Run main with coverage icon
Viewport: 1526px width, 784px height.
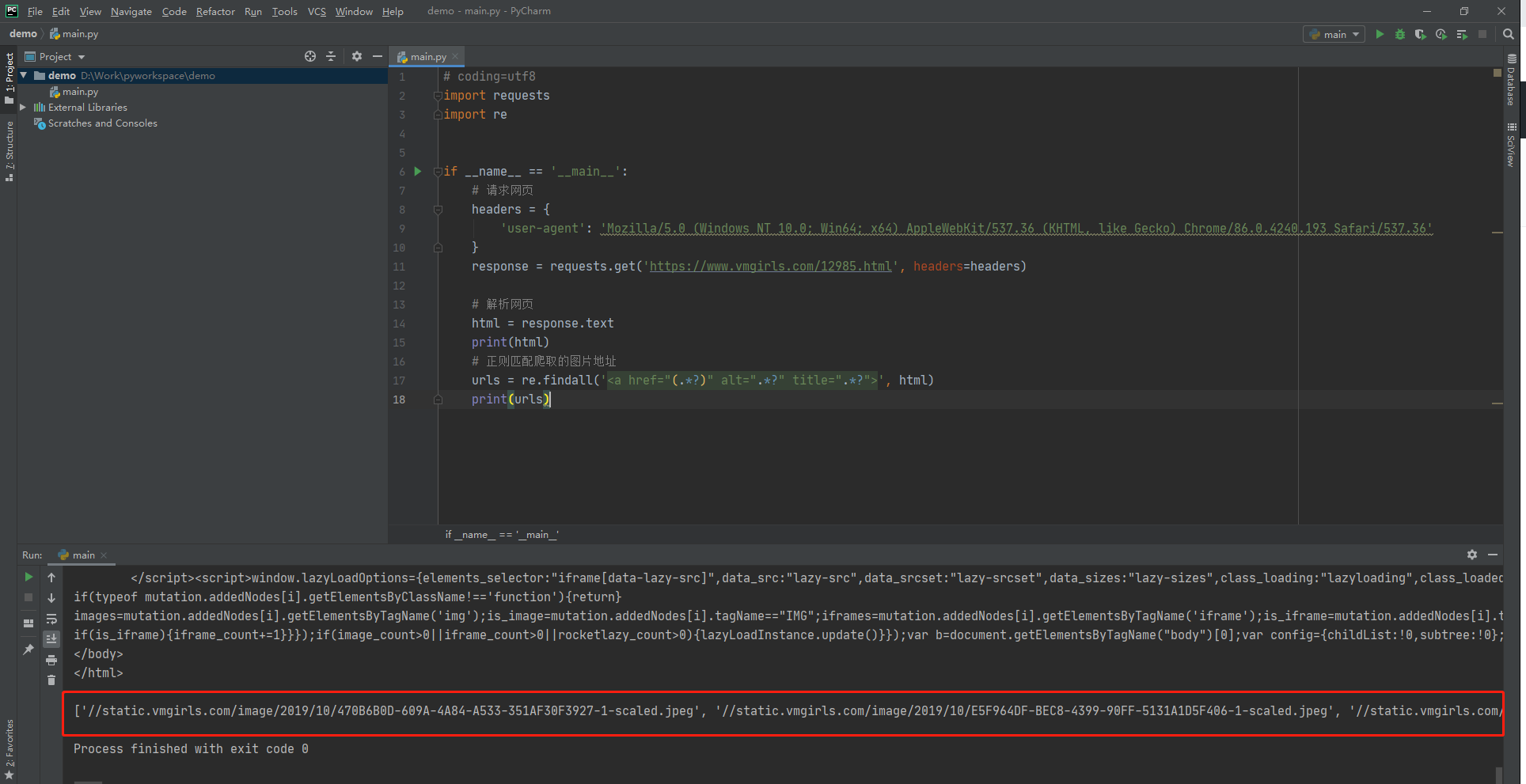click(x=1421, y=34)
